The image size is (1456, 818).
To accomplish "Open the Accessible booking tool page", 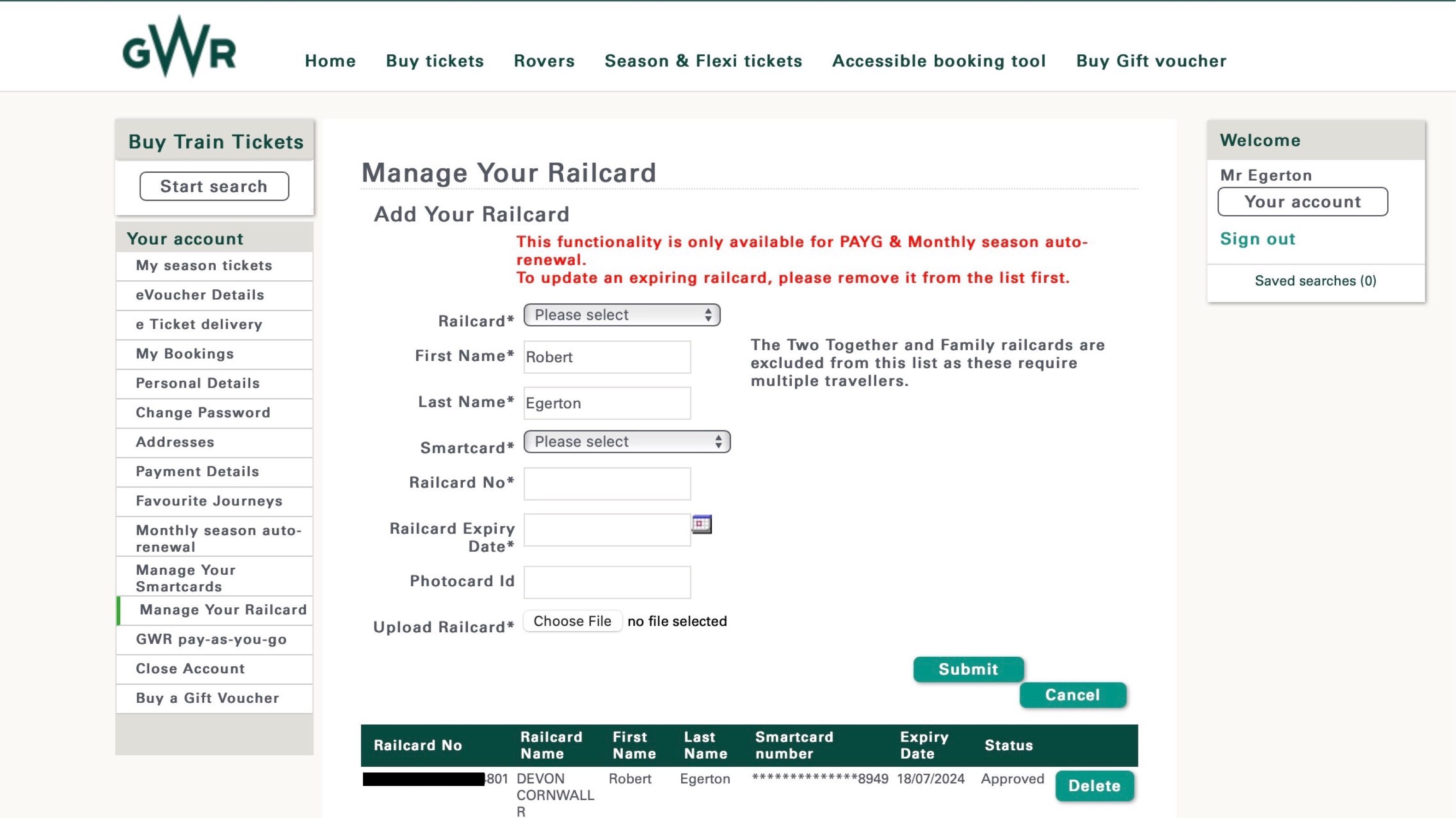I will [x=938, y=61].
